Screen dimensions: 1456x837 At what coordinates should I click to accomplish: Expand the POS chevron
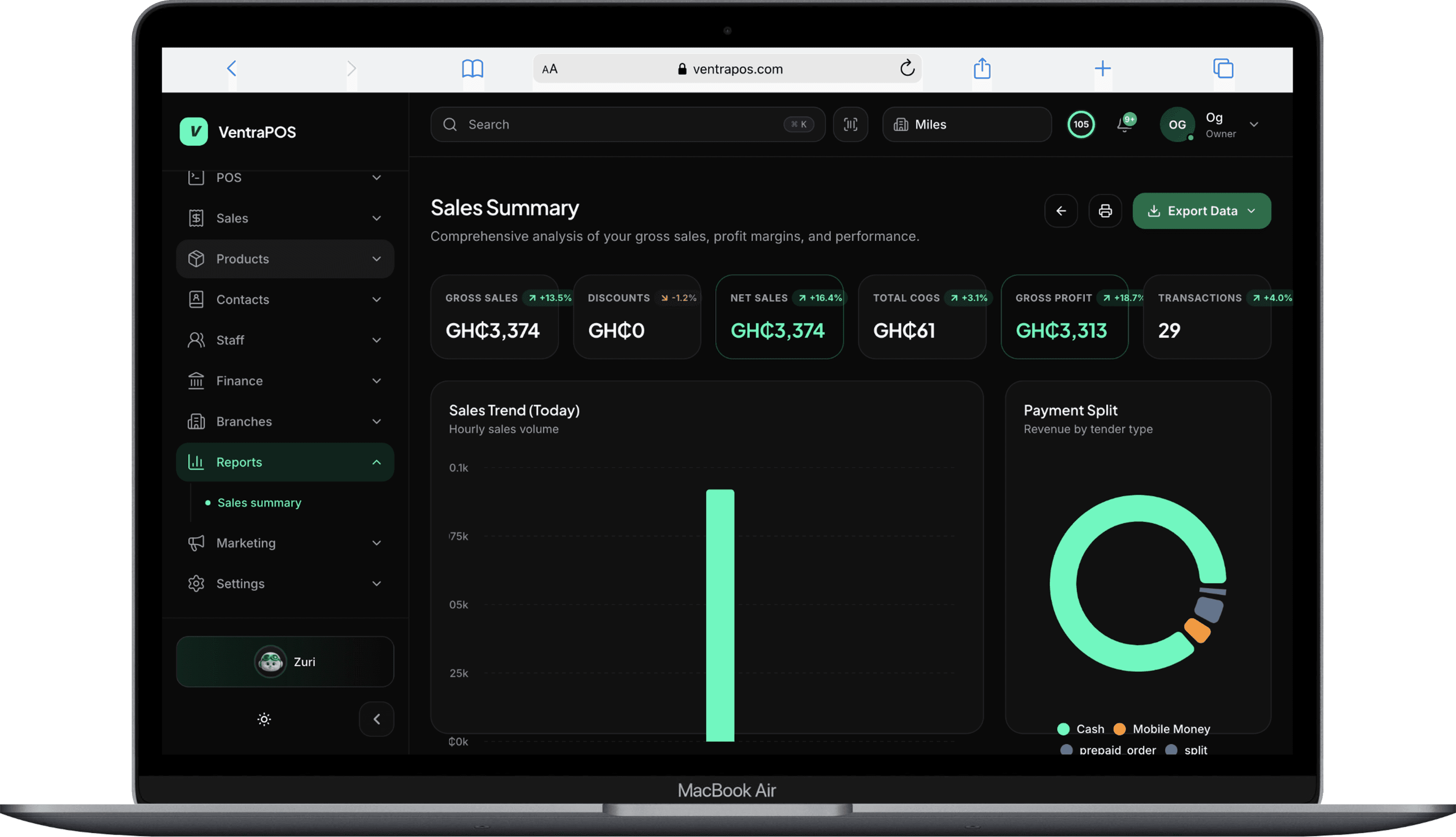click(x=376, y=178)
